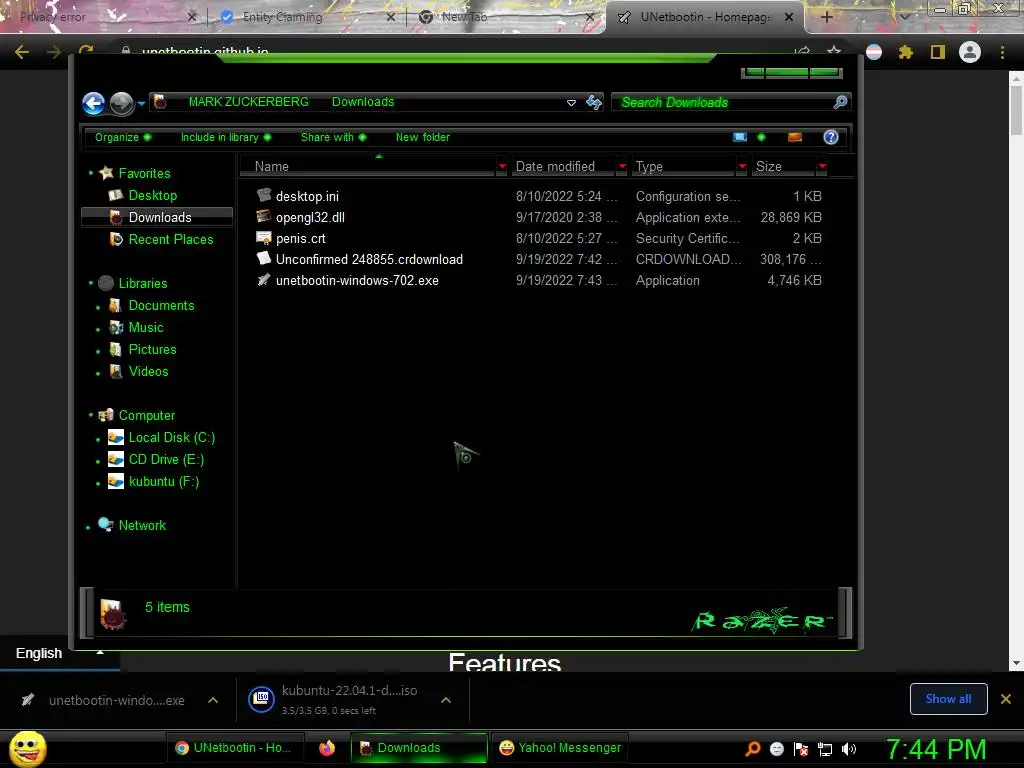The image size is (1024, 768).
Task: Select Favorites in the navigation pane
Action: pyautogui.click(x=144, y=173)
